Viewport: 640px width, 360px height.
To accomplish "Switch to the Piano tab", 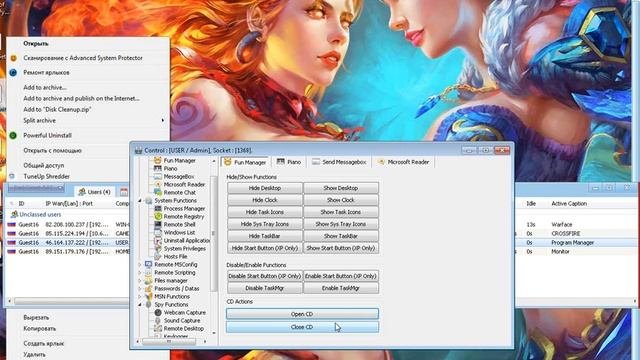I will 289,162.
